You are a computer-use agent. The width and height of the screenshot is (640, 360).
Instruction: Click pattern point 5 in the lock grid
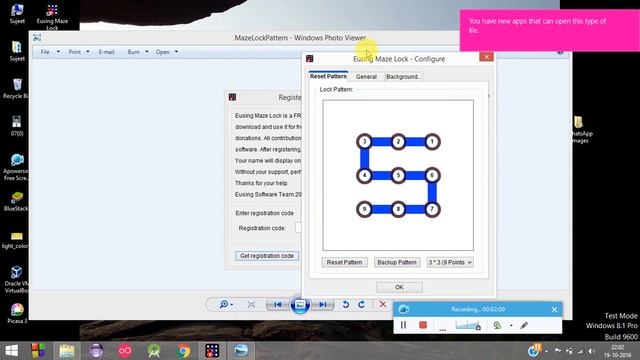click(398, 176)
